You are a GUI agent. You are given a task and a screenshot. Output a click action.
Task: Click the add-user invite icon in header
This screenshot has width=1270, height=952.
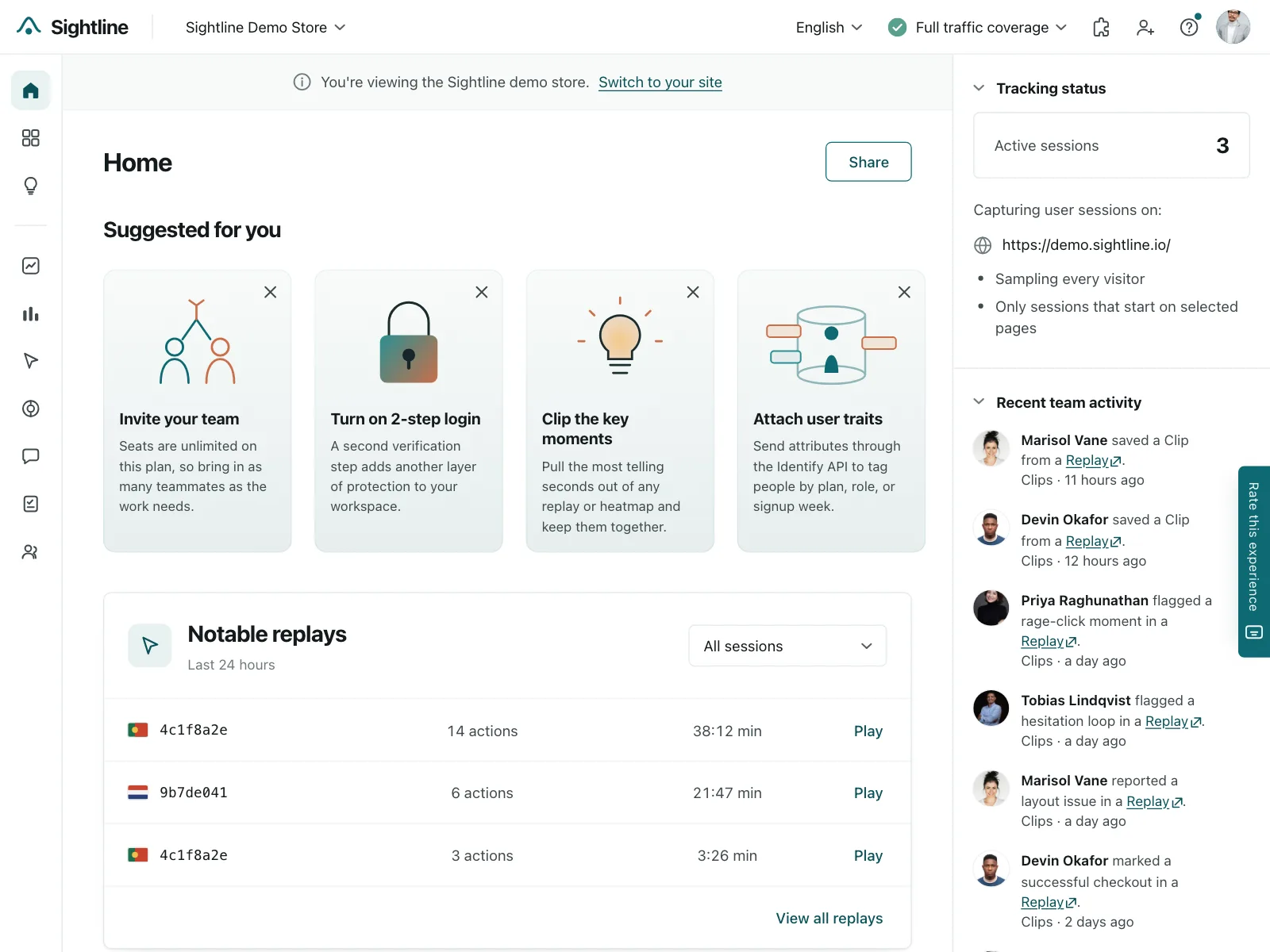(x=1145, y=27)
